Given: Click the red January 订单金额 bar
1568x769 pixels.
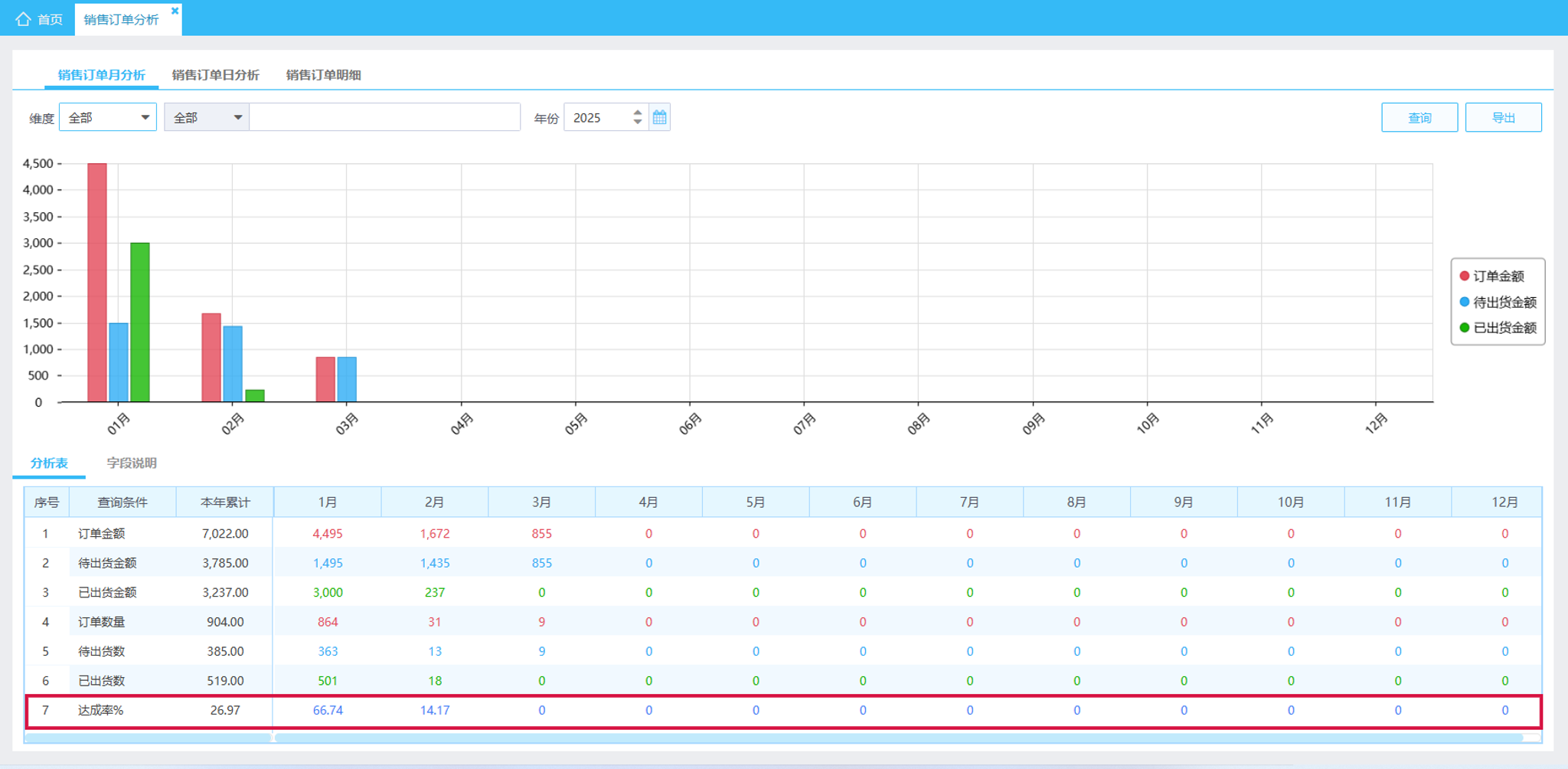Looking at the screenshot, I should [x=97, y=283].
